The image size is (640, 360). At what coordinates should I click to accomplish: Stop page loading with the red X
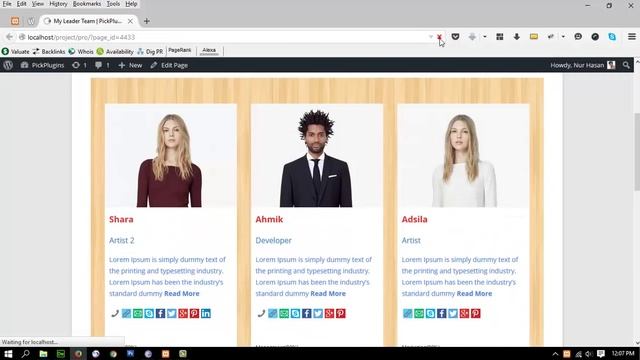pos(439,37)
